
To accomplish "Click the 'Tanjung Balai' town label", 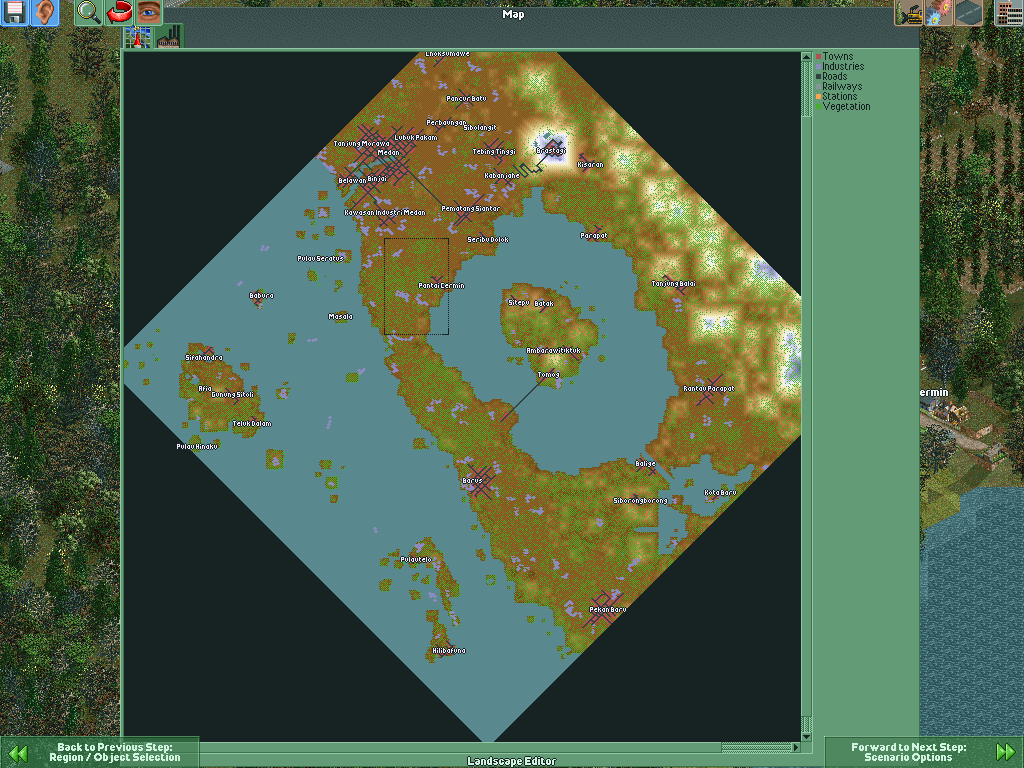I will click(673, 283).
